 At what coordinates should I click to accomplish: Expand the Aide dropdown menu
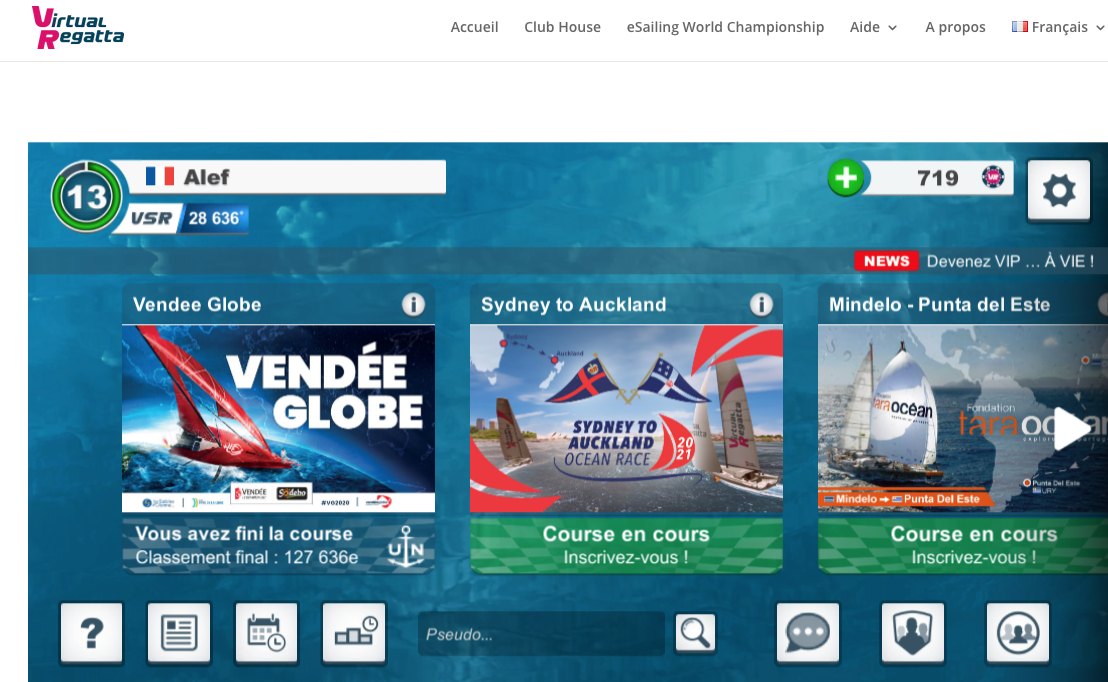(x=873, y=27)
